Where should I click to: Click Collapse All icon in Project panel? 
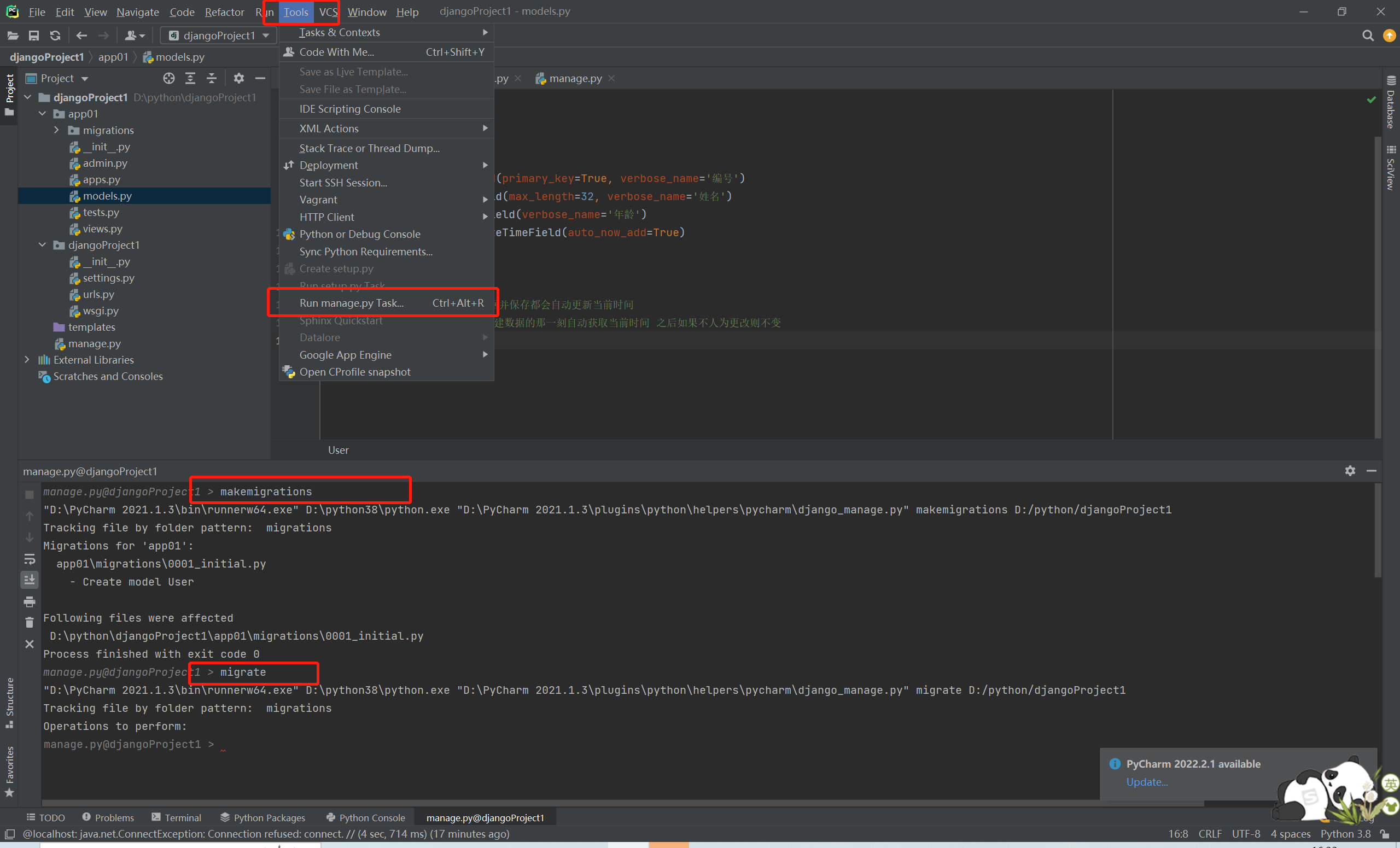pos(211,78)
